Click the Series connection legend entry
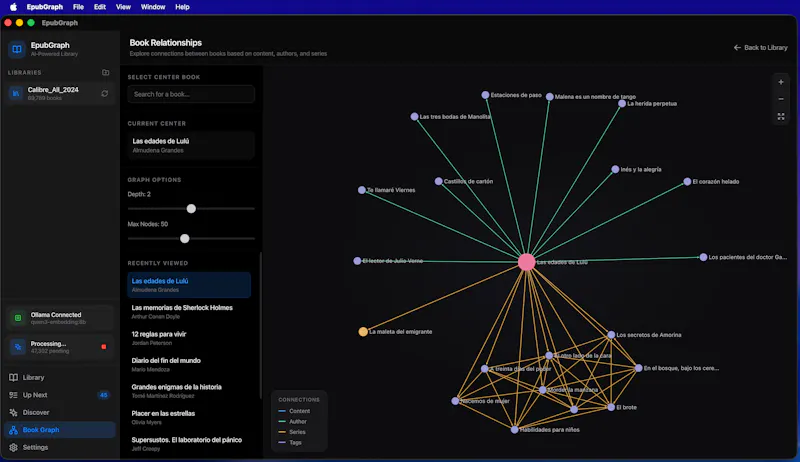 pos(292,432)
